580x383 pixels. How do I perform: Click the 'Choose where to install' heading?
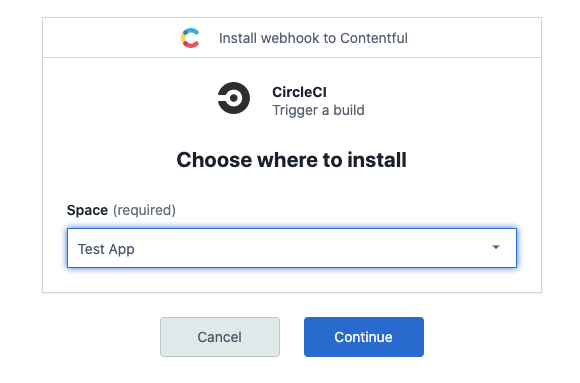[291, 160]
